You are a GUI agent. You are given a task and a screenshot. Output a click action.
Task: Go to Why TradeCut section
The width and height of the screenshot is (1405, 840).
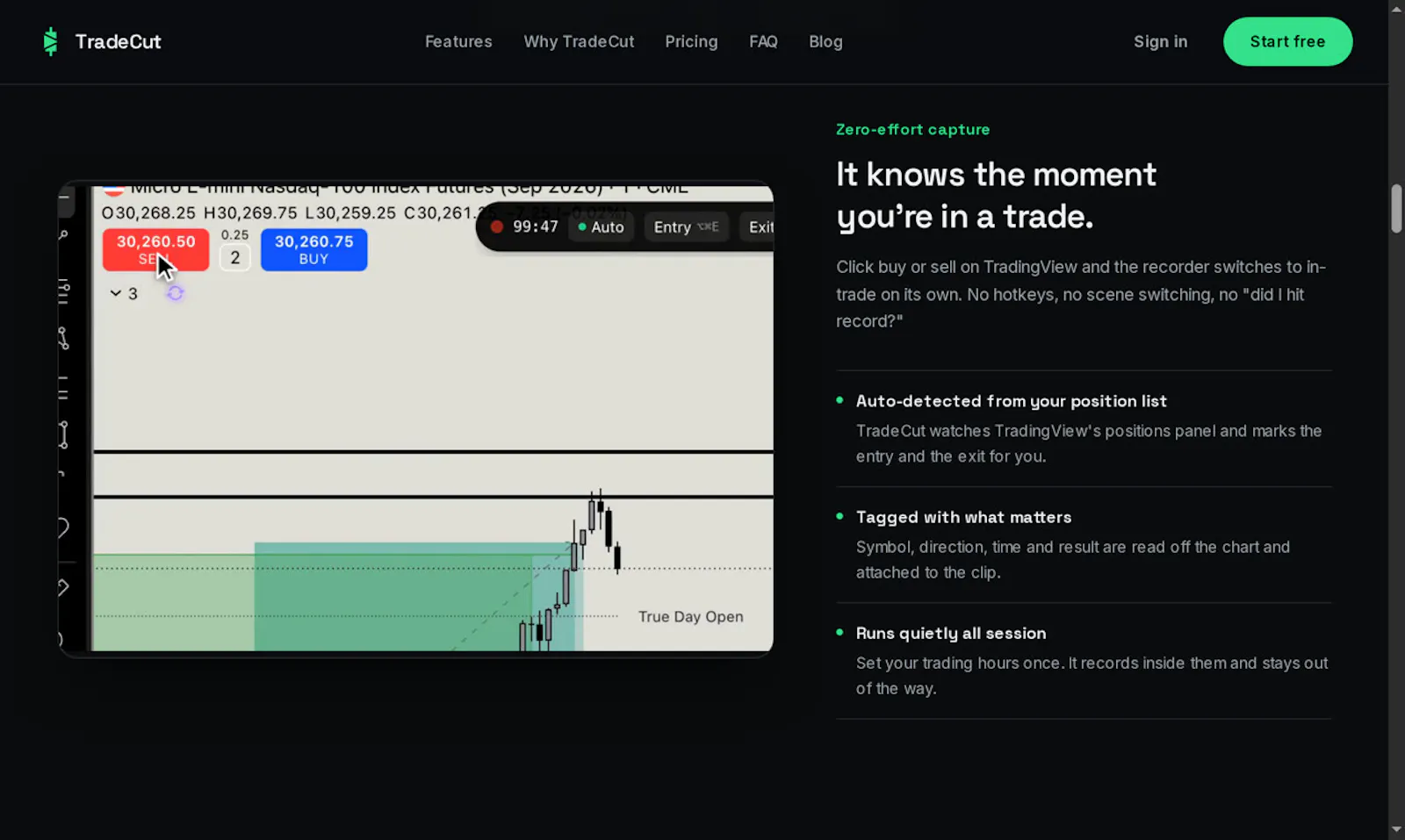(579, 41)
